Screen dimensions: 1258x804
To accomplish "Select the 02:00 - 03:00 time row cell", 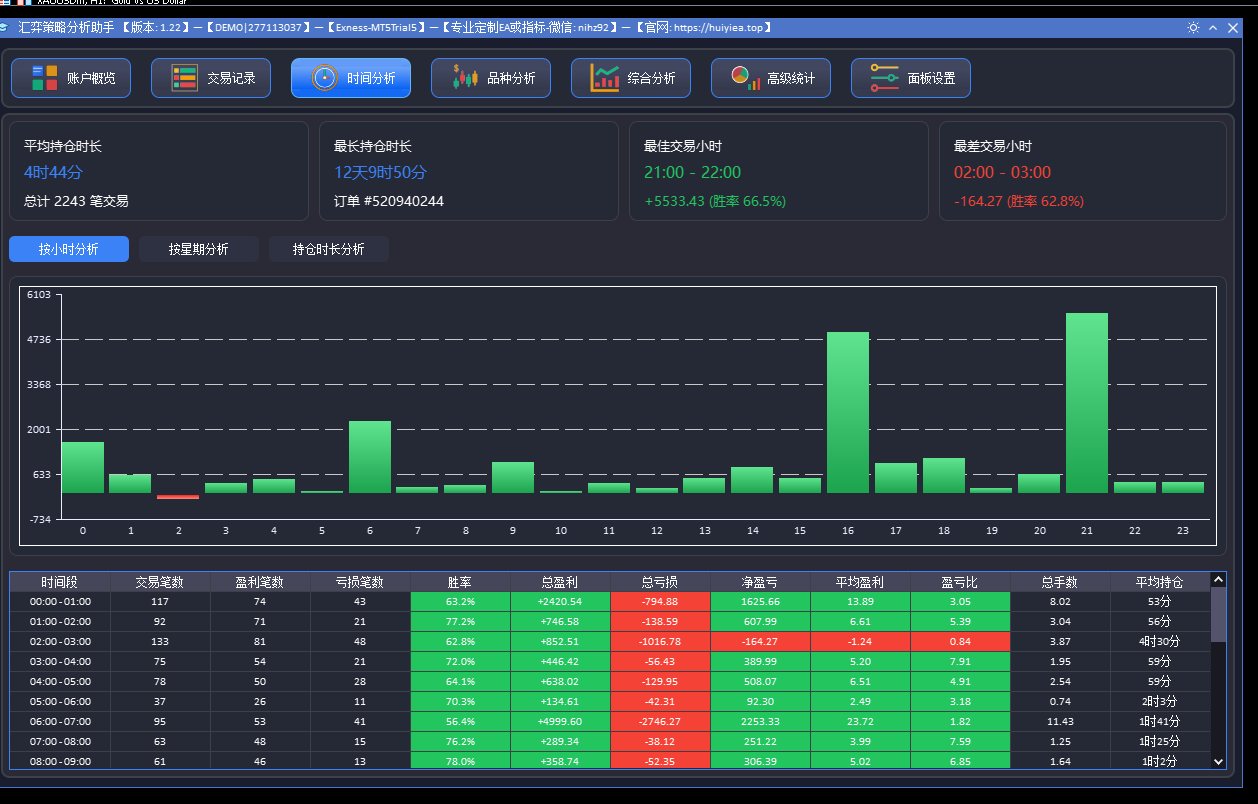I will pyautogui.click(x=60, y=642).
